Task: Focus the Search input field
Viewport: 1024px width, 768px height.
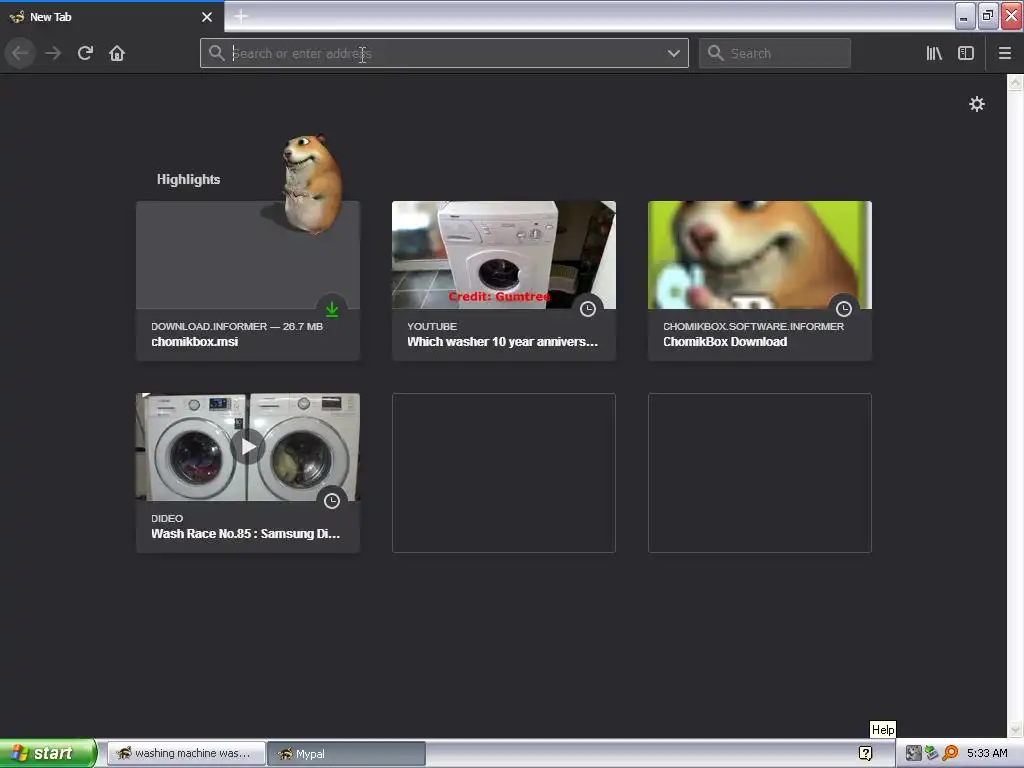Action: [775, 53]
